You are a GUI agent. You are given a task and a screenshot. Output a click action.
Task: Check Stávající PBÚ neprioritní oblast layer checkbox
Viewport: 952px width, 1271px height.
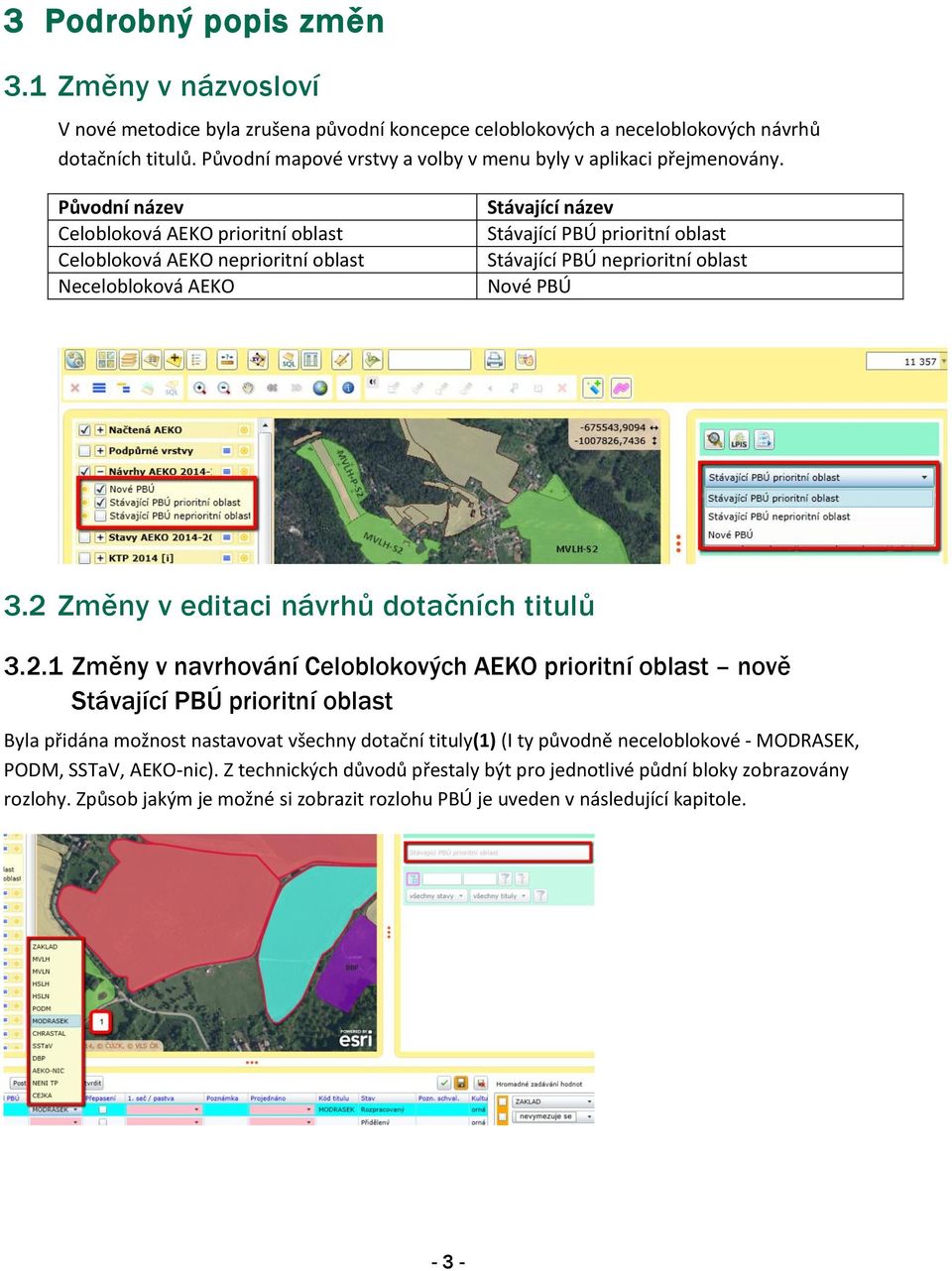(x=100, y=516)
